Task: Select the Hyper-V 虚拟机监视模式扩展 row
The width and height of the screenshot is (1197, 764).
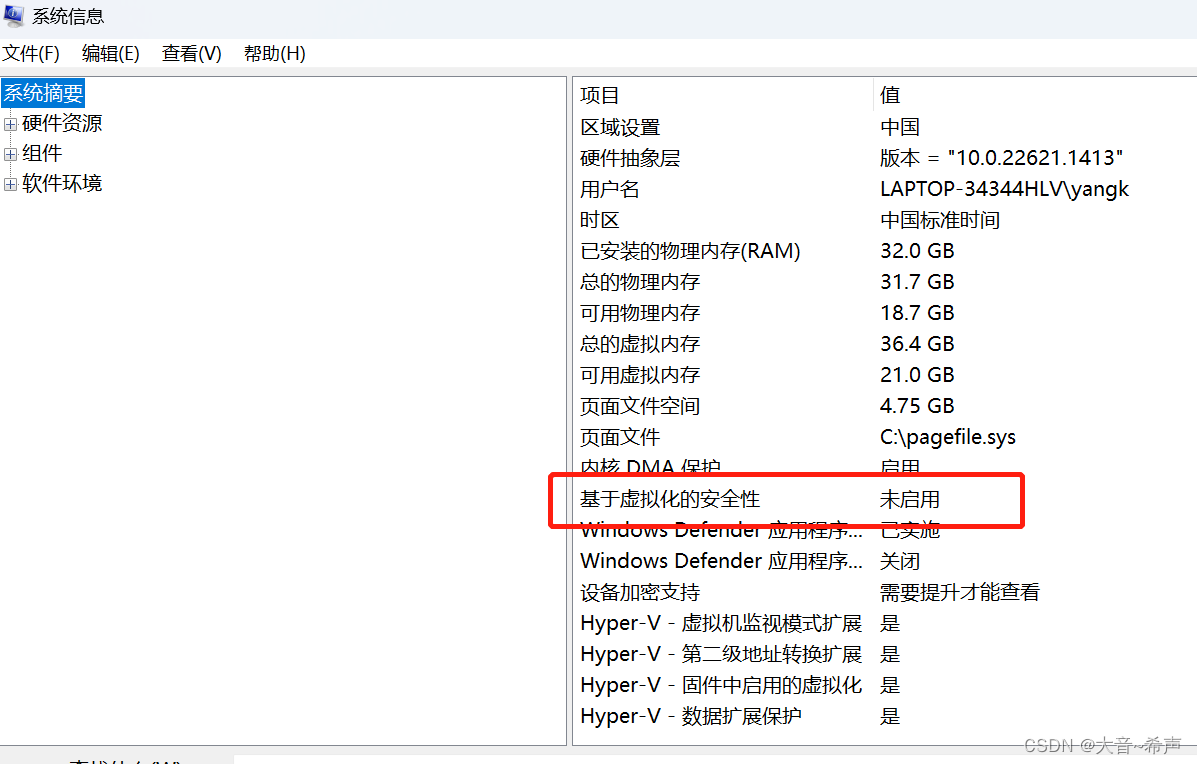Action: coord(886,623)
